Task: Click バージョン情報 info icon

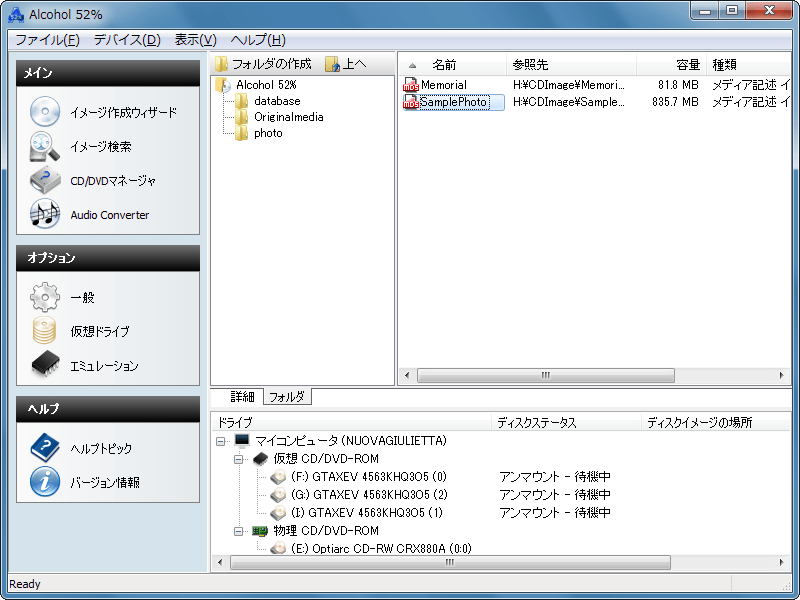Action: pyautogui.click(x=45, y=481)
